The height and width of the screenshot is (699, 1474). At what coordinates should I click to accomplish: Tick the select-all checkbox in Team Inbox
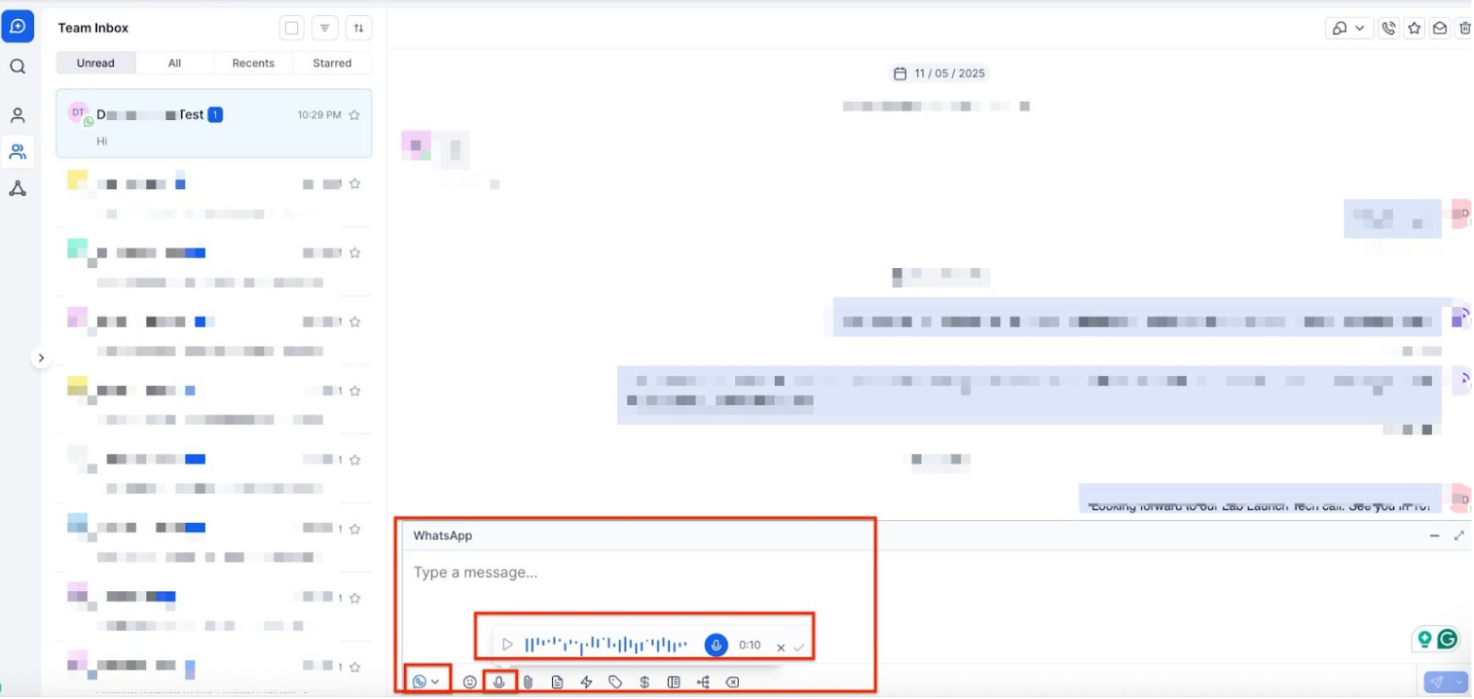tap(291, 28)
